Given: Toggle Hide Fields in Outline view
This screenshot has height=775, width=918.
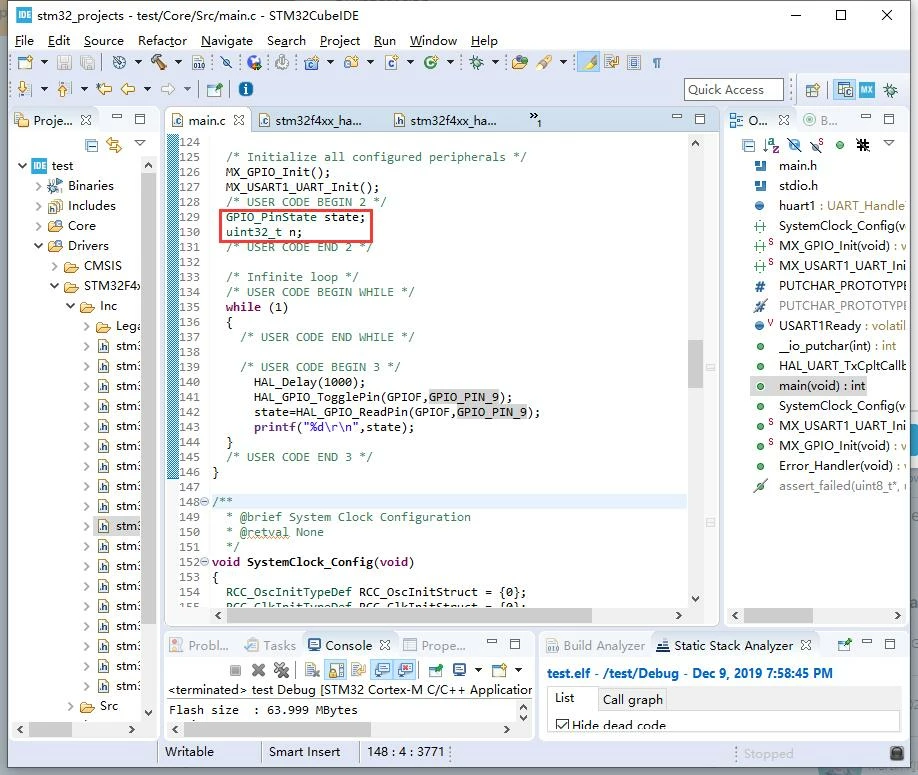Looking at the screenshot, I should pos(794,145).
